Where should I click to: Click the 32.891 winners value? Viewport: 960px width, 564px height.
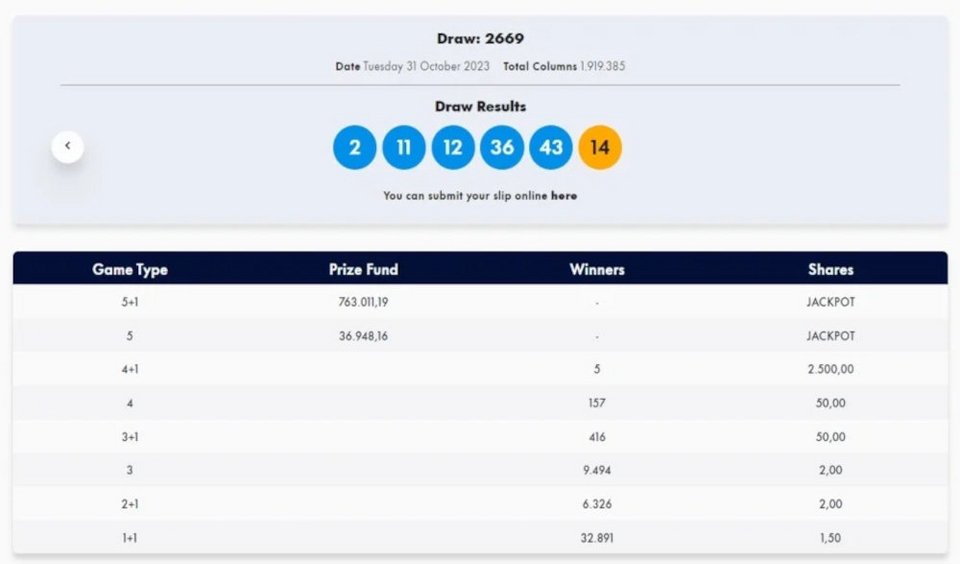(597, 538)
